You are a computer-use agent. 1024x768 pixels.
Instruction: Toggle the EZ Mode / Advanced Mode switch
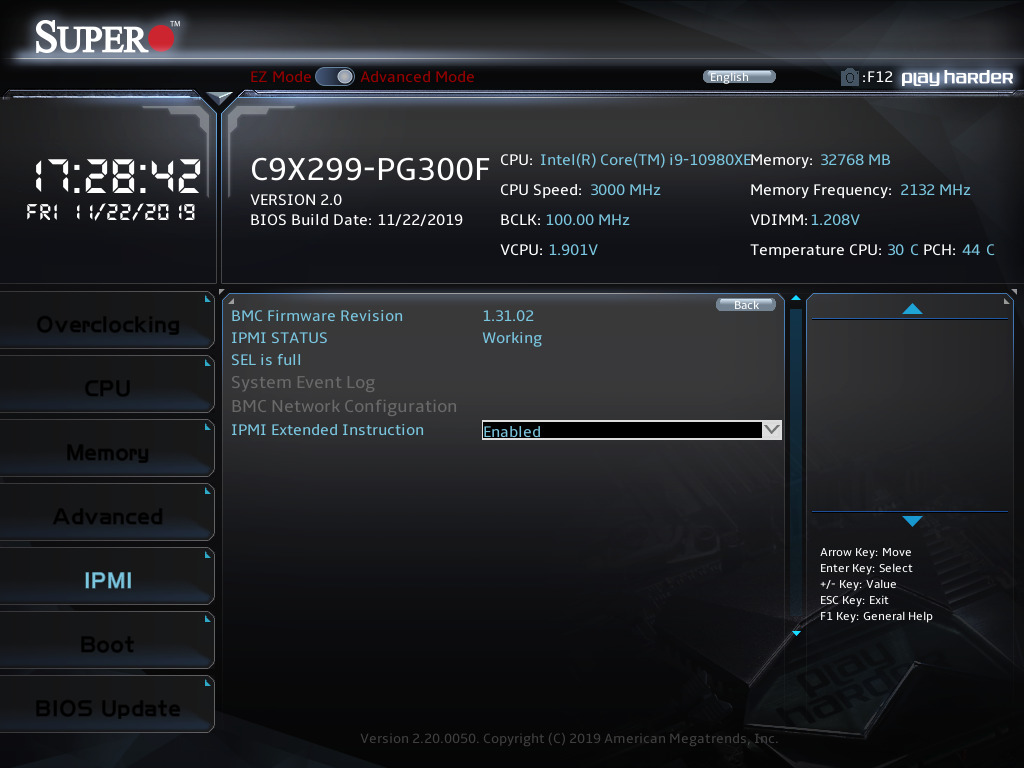pyautogui.click(x=335, y=77)
